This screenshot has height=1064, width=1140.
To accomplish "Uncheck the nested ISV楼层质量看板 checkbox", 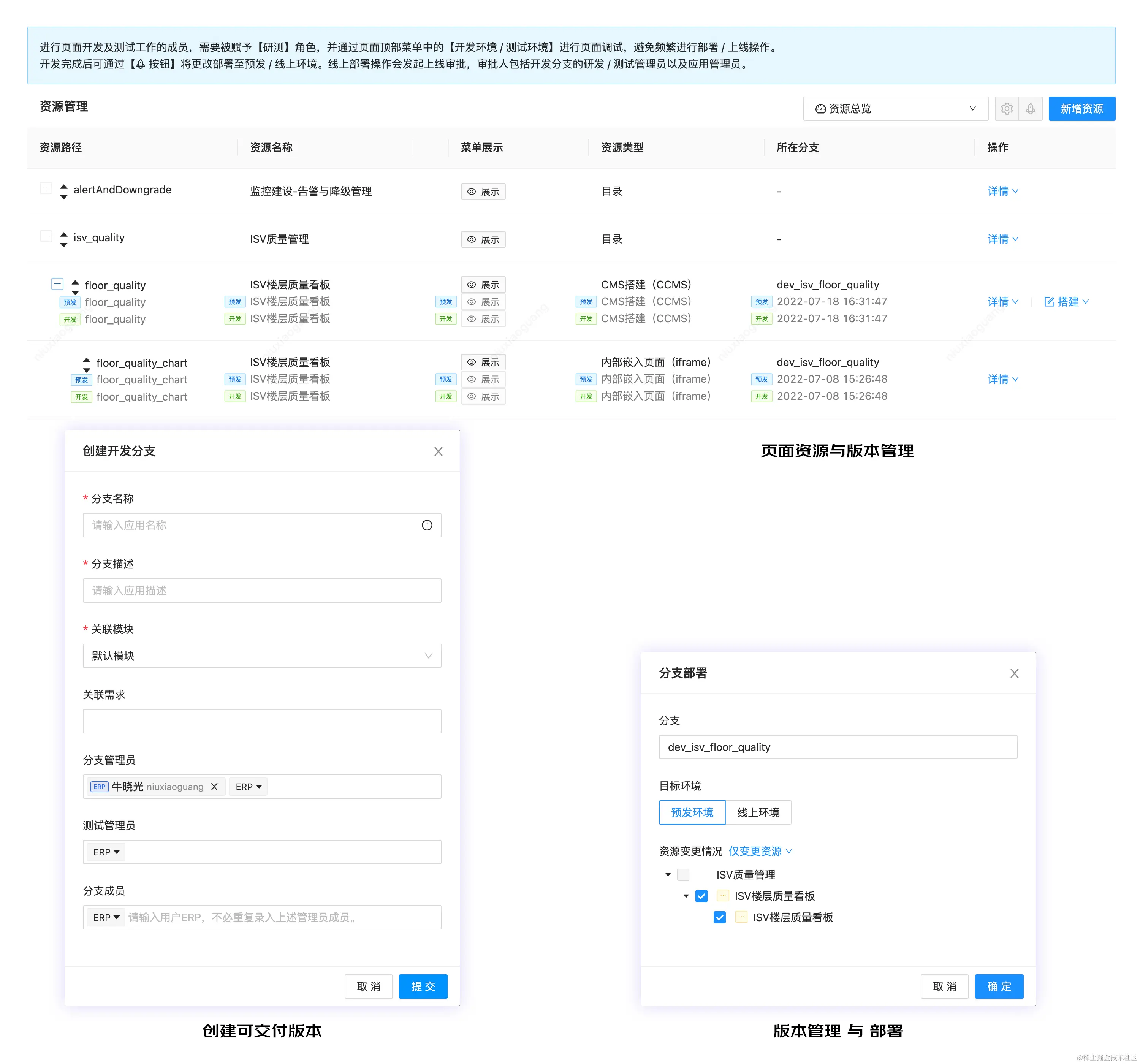I will click(x=720, y=917).
